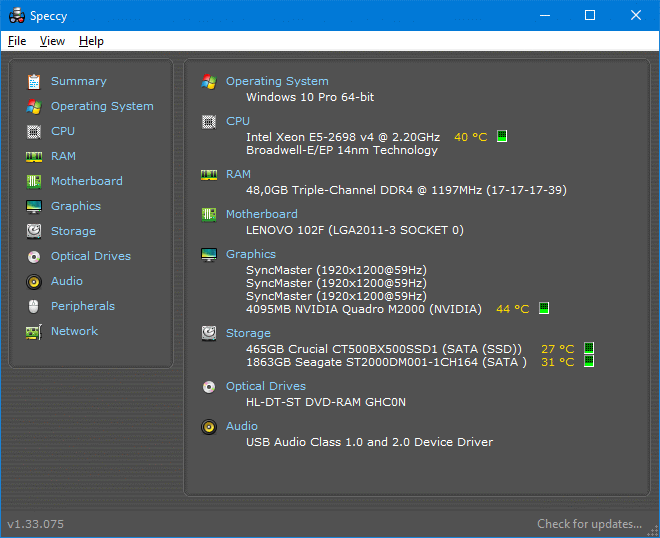Click the CPU chip icon in sidebar
Image resolution: width=660 pixels, height=538 pixels.
coord(34,132)
